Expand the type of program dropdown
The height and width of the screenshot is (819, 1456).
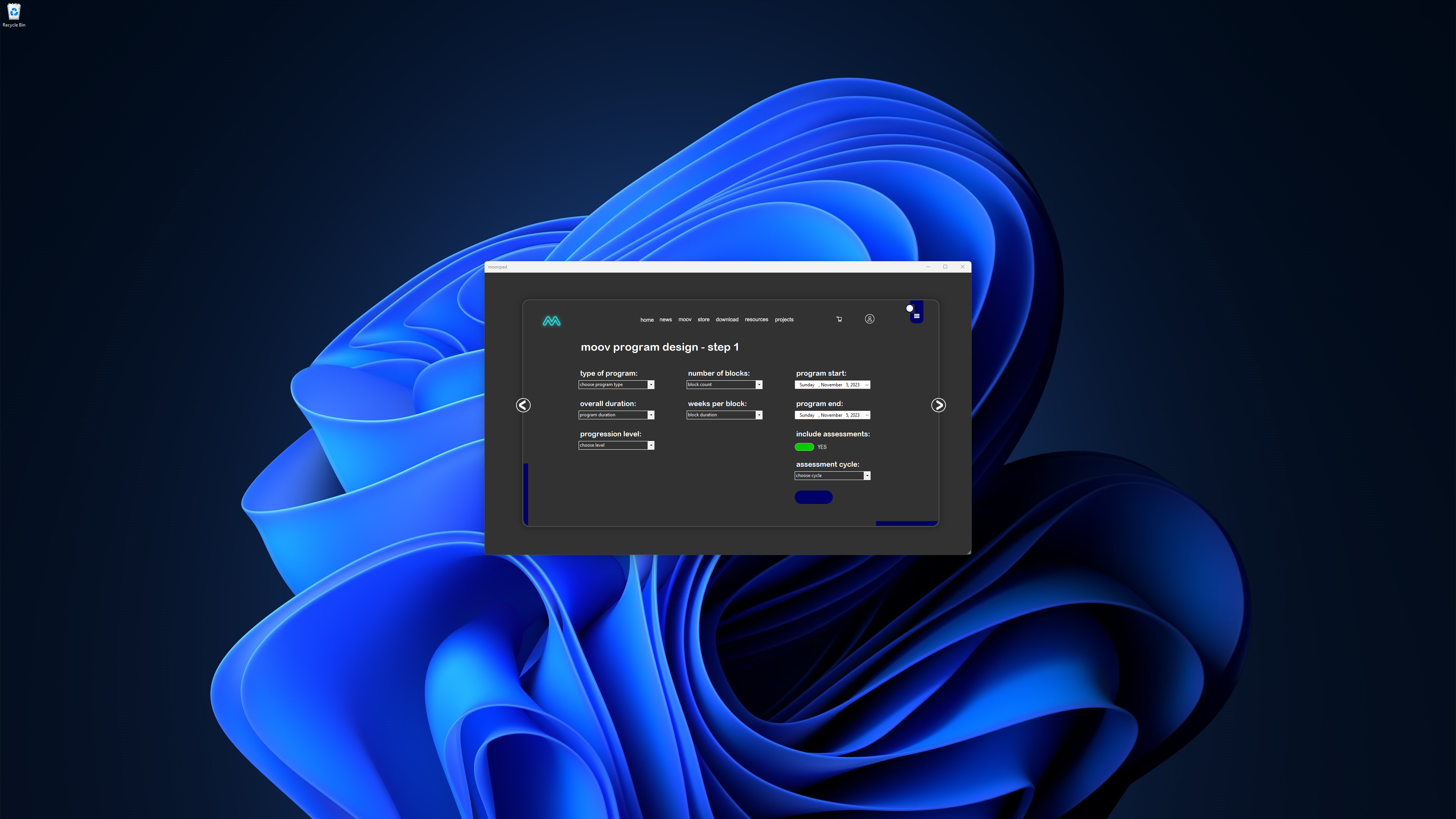(651, 385)
